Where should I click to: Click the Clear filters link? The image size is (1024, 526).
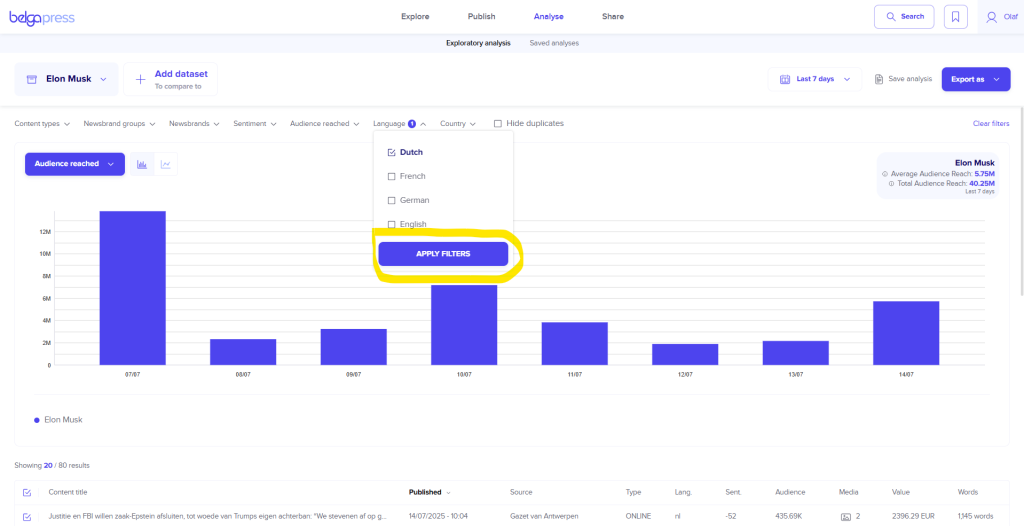tap(990, 124)
